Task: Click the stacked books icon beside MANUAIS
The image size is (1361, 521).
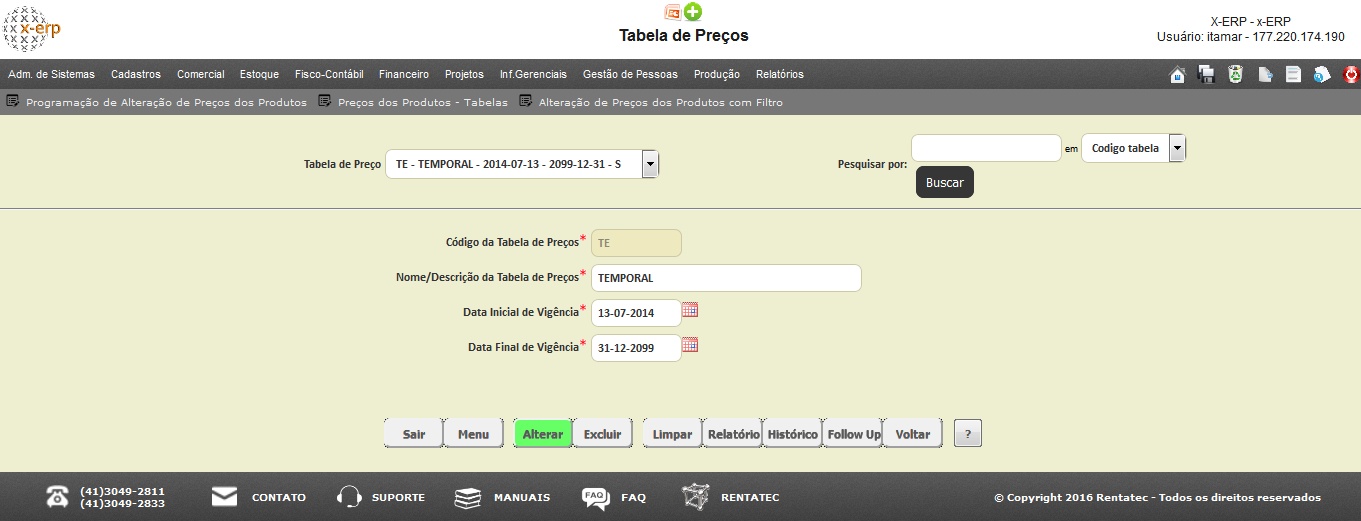Action: [468, 497]
